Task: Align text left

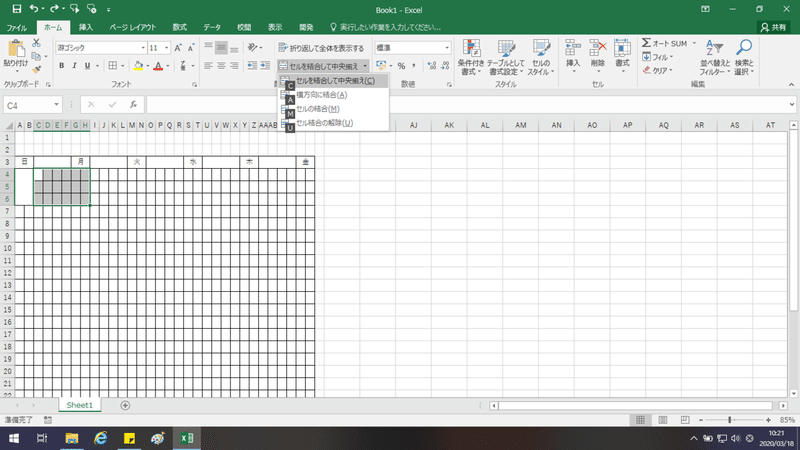Action: pyautogui.click(x=208, y=66)
